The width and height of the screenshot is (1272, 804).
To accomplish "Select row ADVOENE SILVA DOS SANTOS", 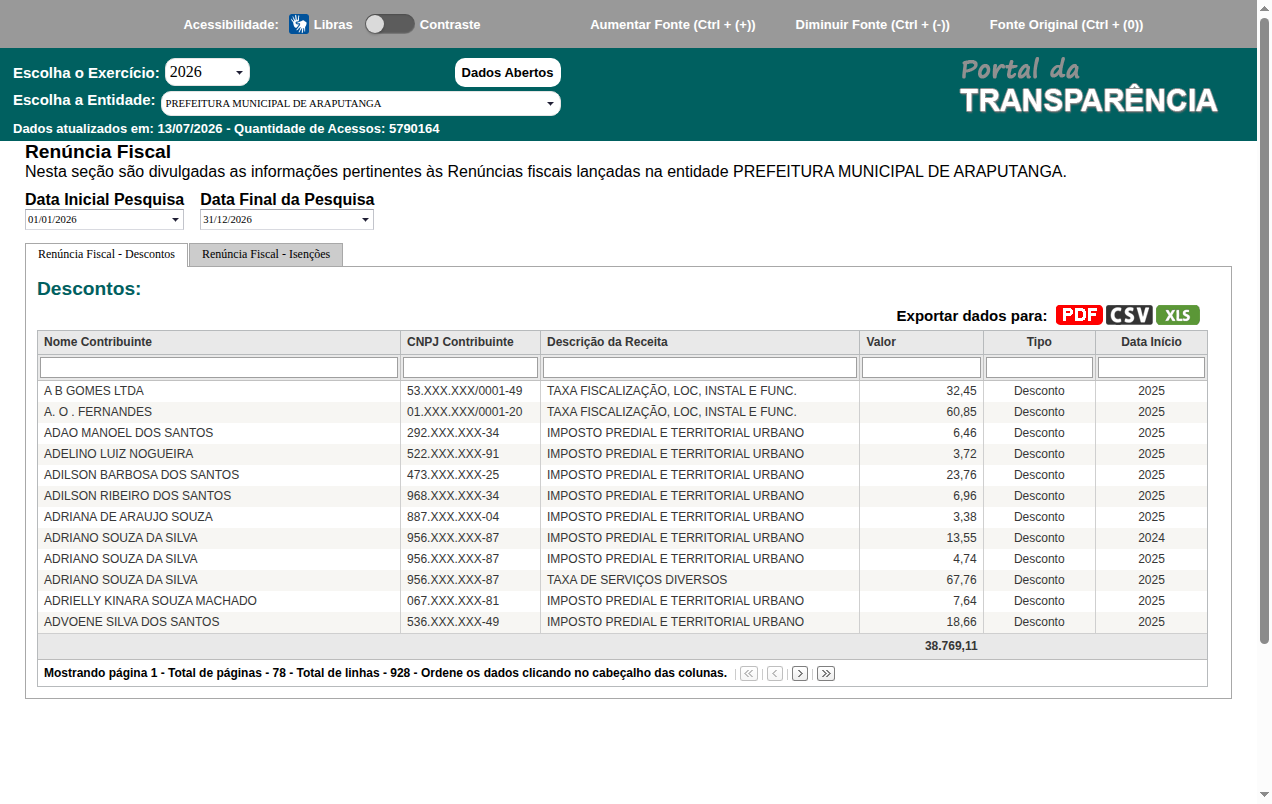I will pyautogui.click(x=622, y=622).
